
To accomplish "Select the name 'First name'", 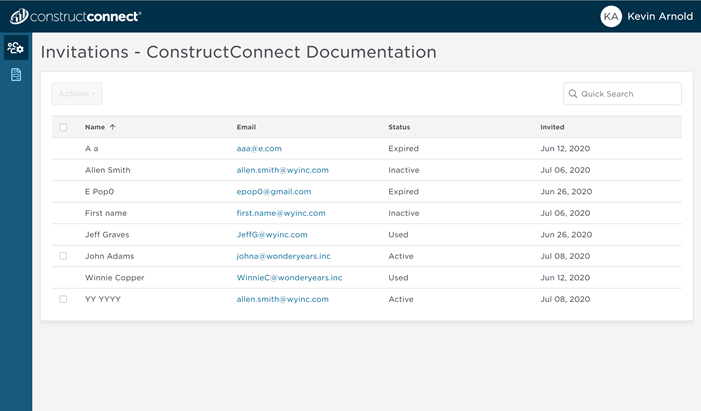I will (x=106, y=213).
